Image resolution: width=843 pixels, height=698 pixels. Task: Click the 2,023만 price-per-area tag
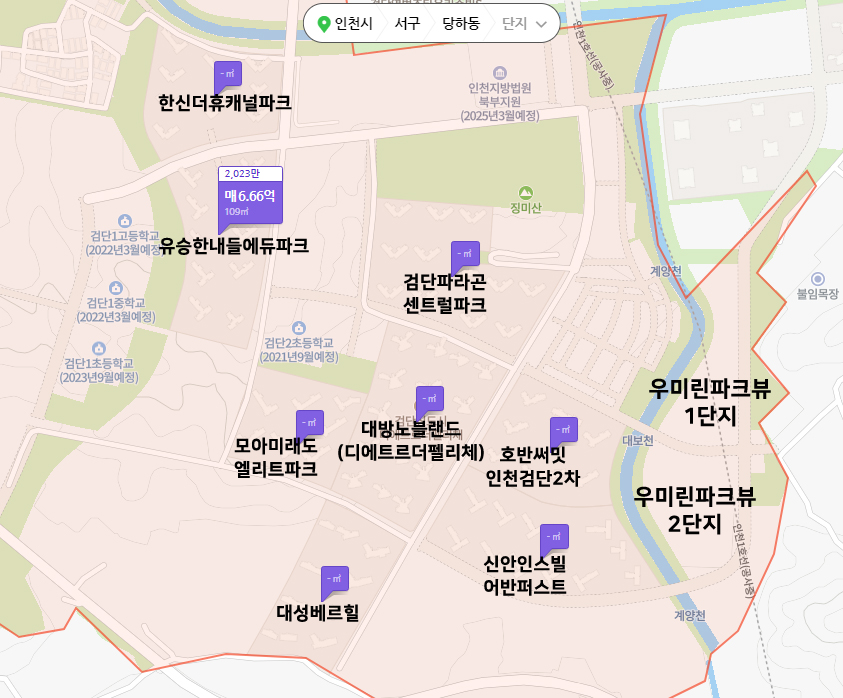[250, 174]
